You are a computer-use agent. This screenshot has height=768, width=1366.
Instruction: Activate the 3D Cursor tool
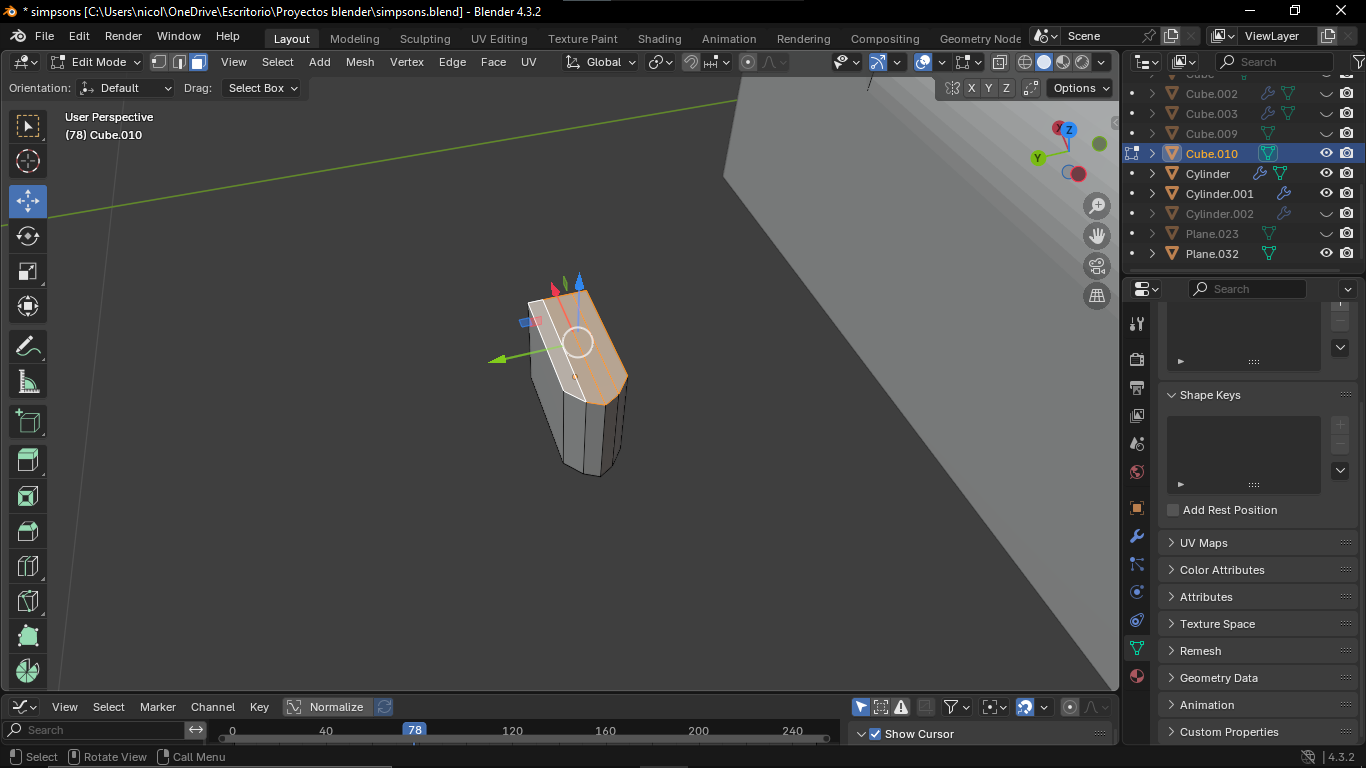tap(28, 161)
